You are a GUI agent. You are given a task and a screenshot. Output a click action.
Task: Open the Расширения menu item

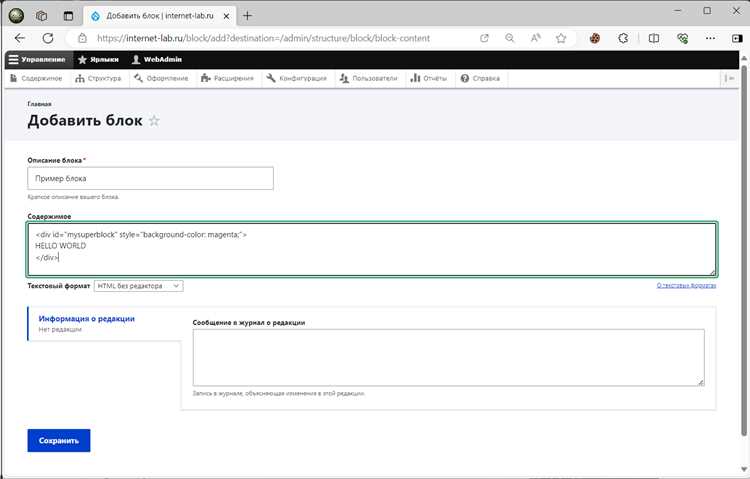point(228,78)
